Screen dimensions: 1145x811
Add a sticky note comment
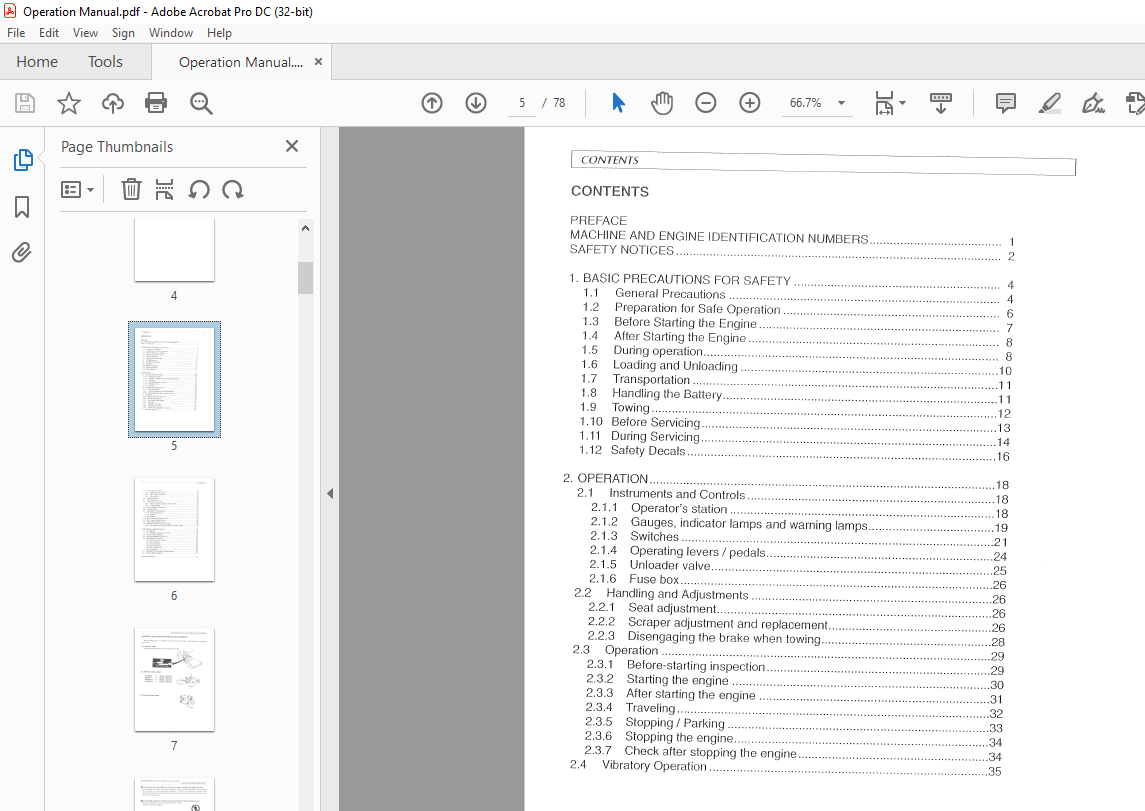1006,103
